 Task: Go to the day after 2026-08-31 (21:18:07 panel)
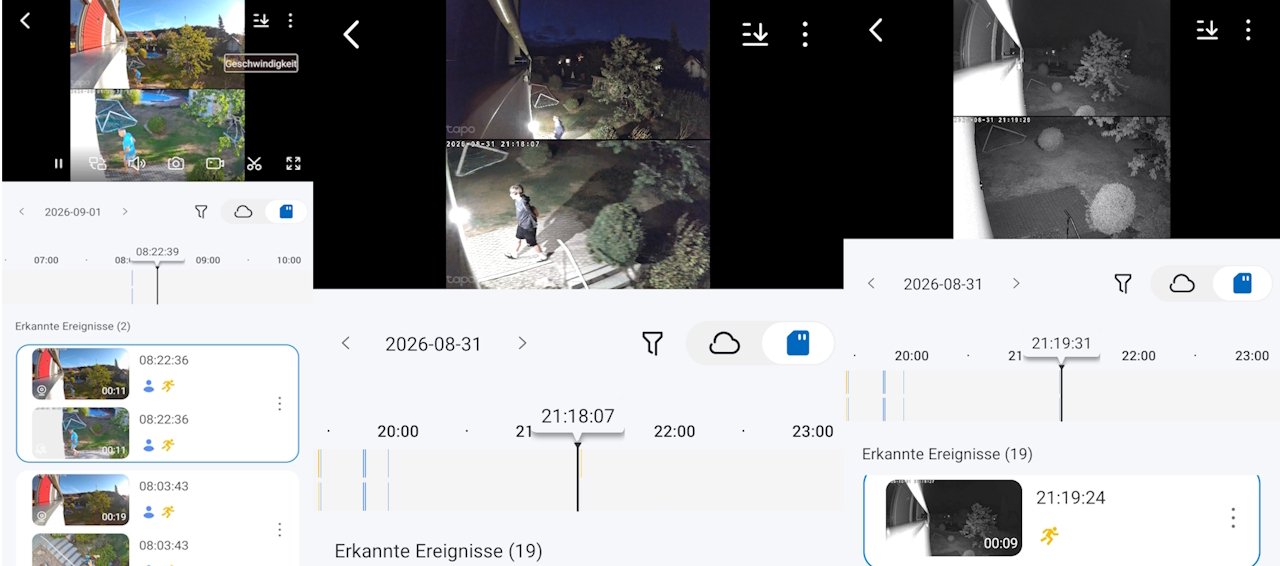[x=522, y=344]
